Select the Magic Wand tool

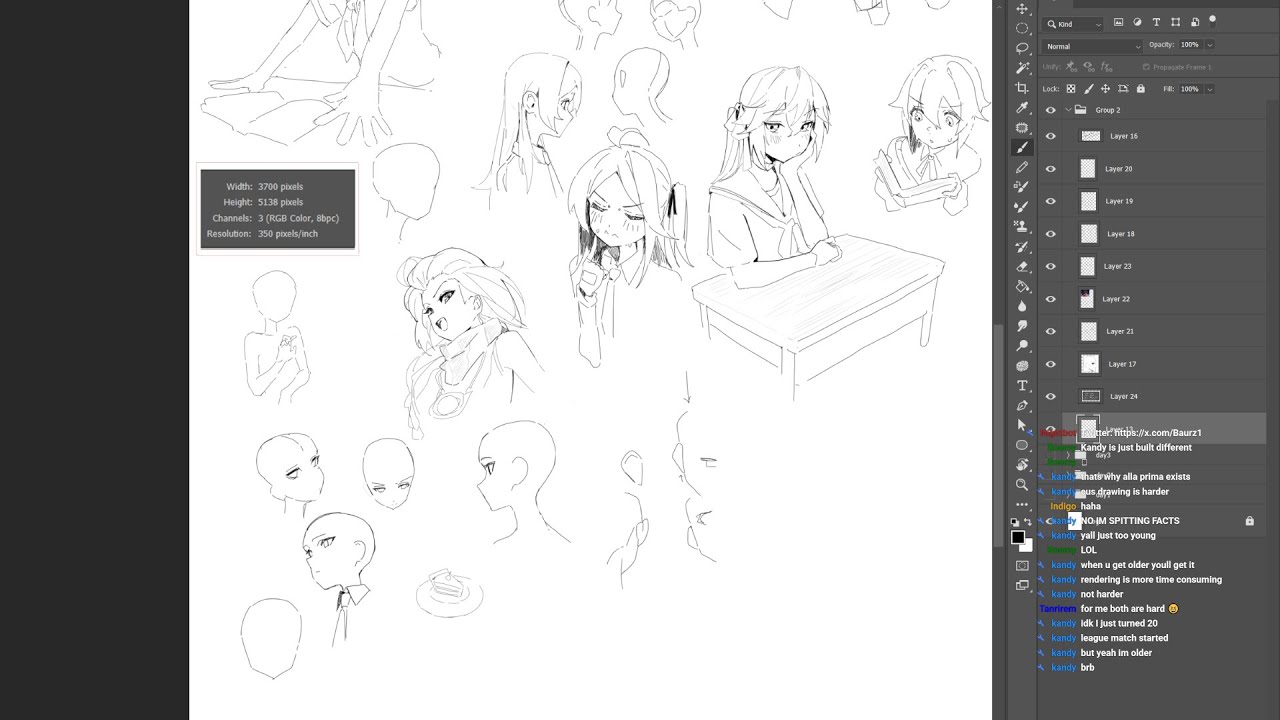[x=1022, y=68]
